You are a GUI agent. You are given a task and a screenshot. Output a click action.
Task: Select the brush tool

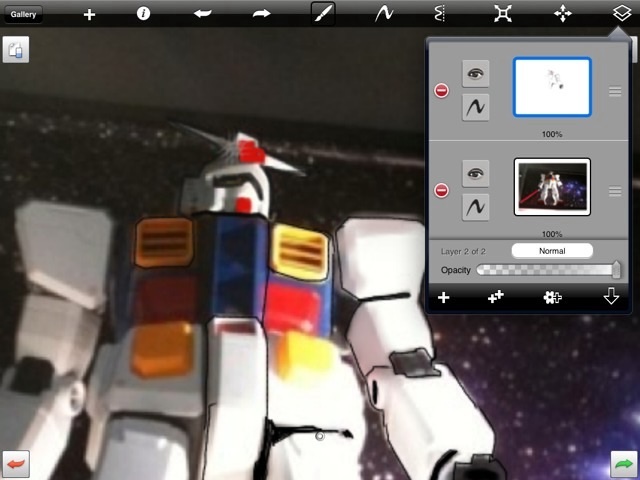(323, 14)
